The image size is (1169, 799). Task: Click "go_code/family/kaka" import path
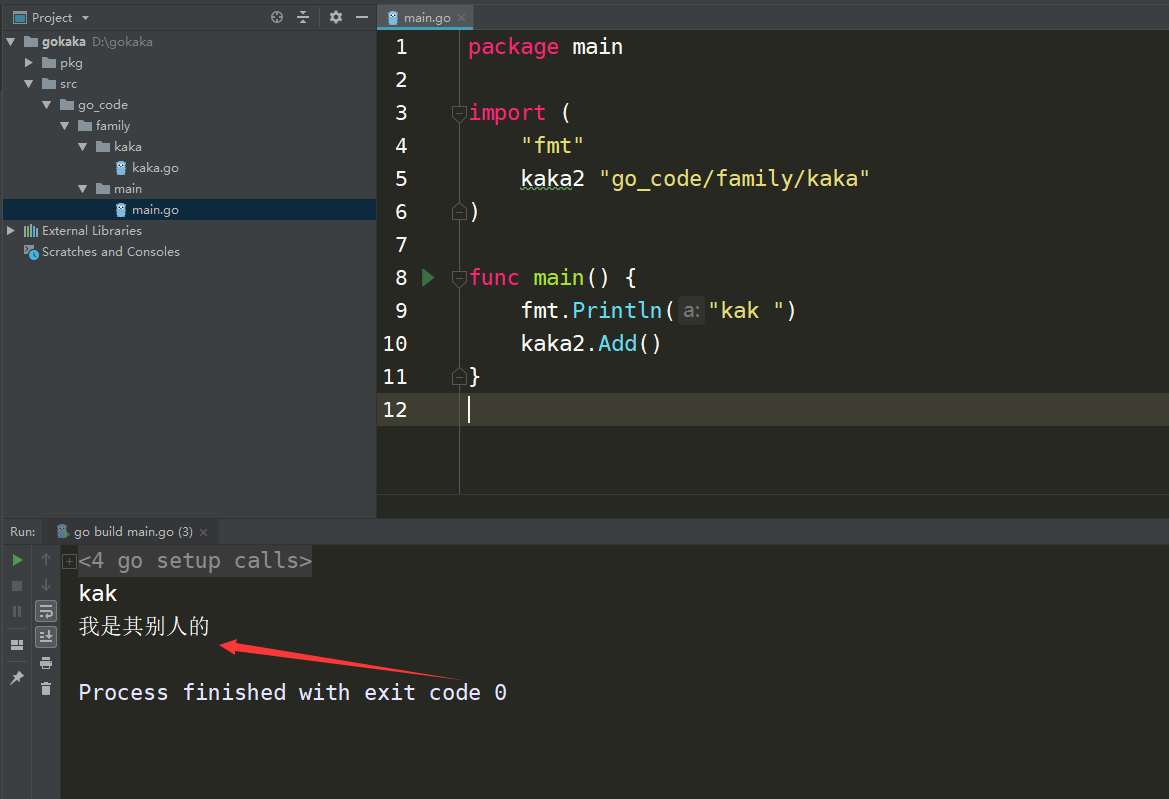pyautogui.click(x=734, y=179)
